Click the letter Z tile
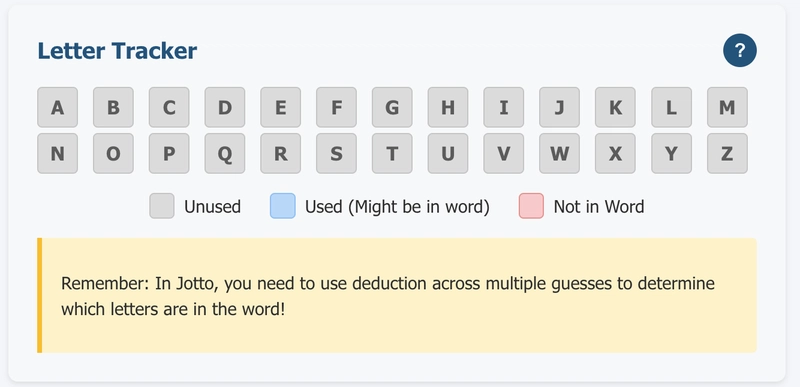This screenshot has height=387, width=800. coord(727,153)
